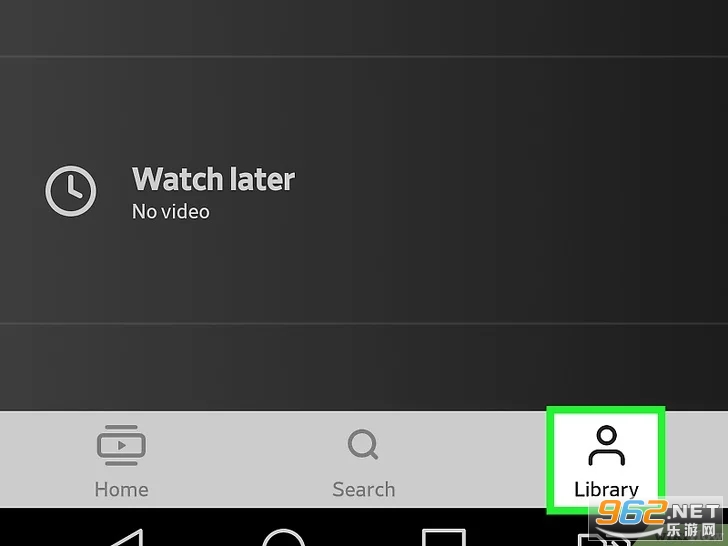Tap the Search magnifying glass icon
The height and width of the screenshot is (546, 728).
click(363, 444)
